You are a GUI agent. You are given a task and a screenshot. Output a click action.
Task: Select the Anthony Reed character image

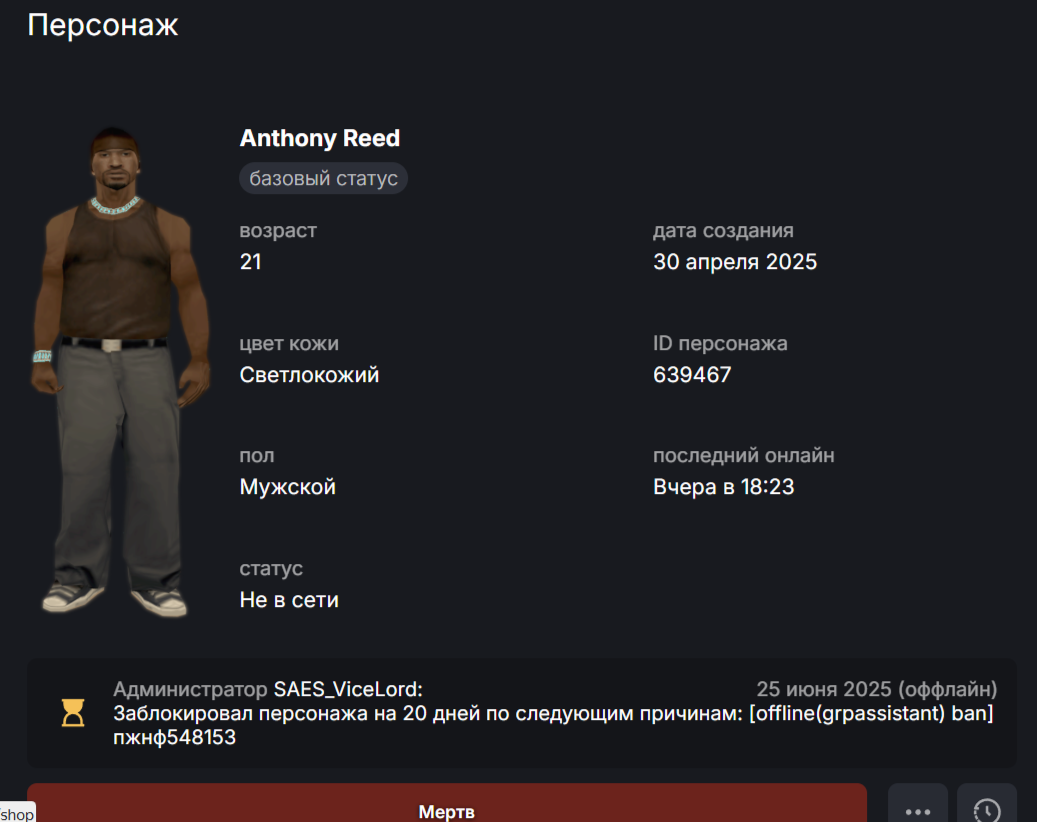pyautogui.click(x=119, y=372)
